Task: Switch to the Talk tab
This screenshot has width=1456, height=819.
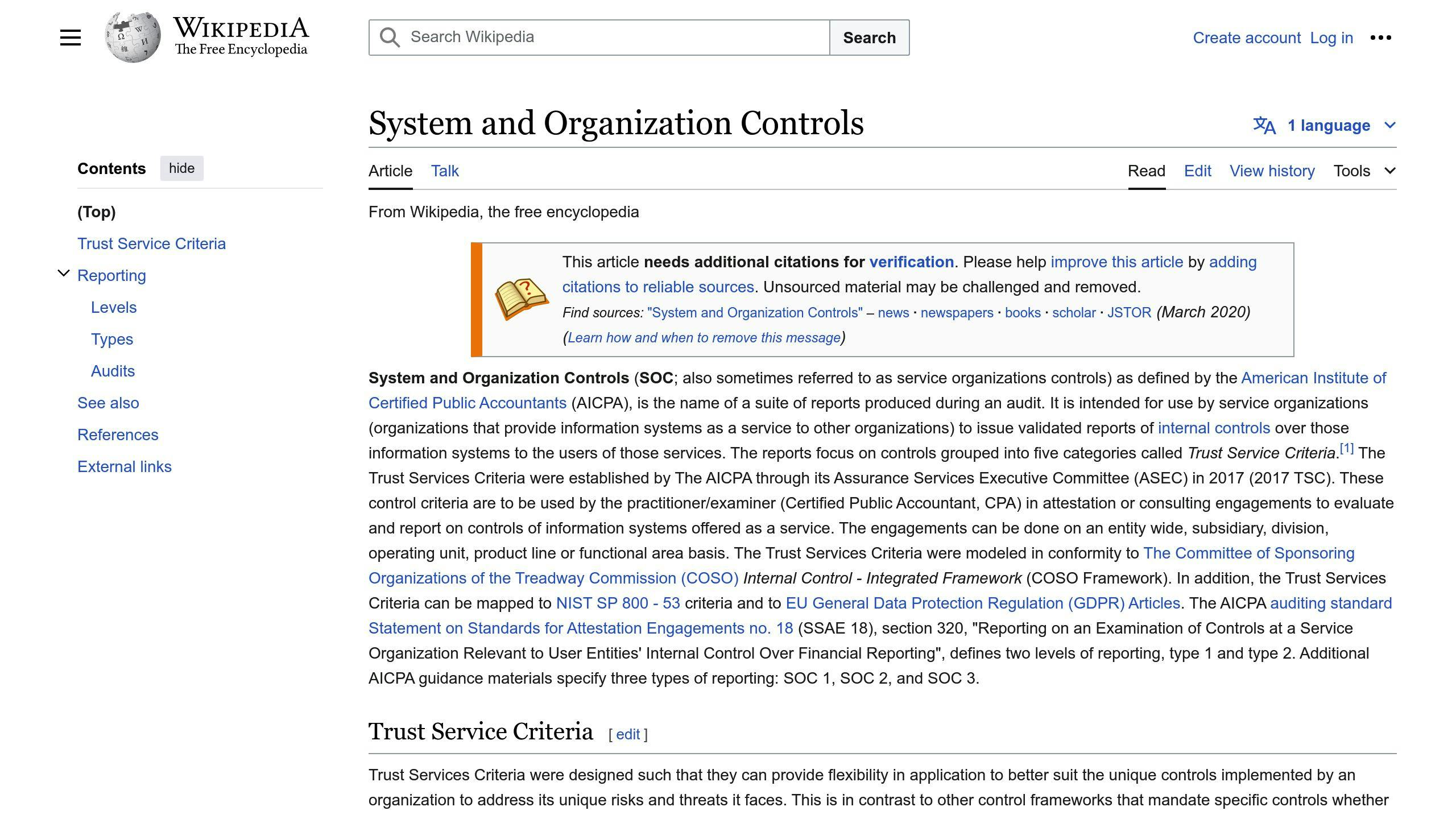Action: click(444, 171)
